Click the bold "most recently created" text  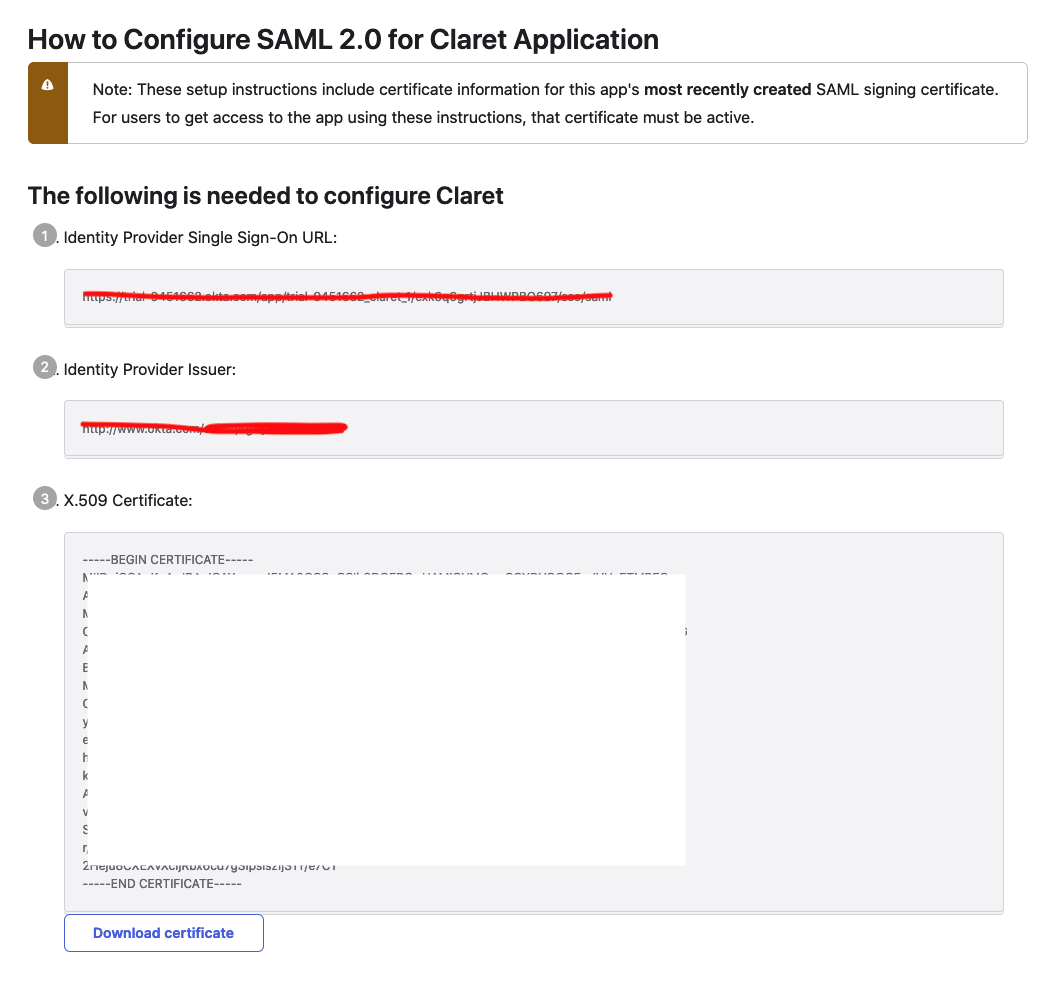click(727, 90)
